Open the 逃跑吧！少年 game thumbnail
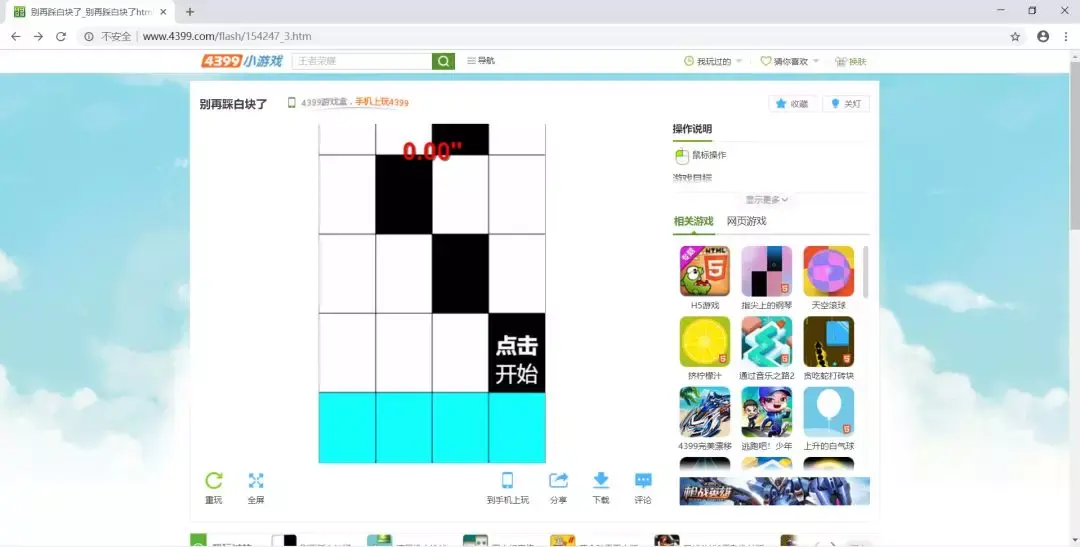 [767, 412]
